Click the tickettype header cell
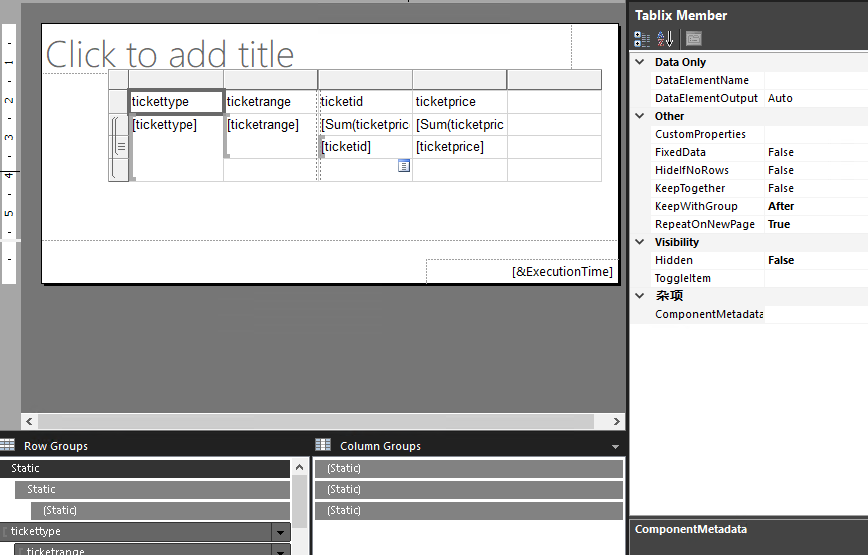Screen dimensions: 868x555 pos(176,102)
